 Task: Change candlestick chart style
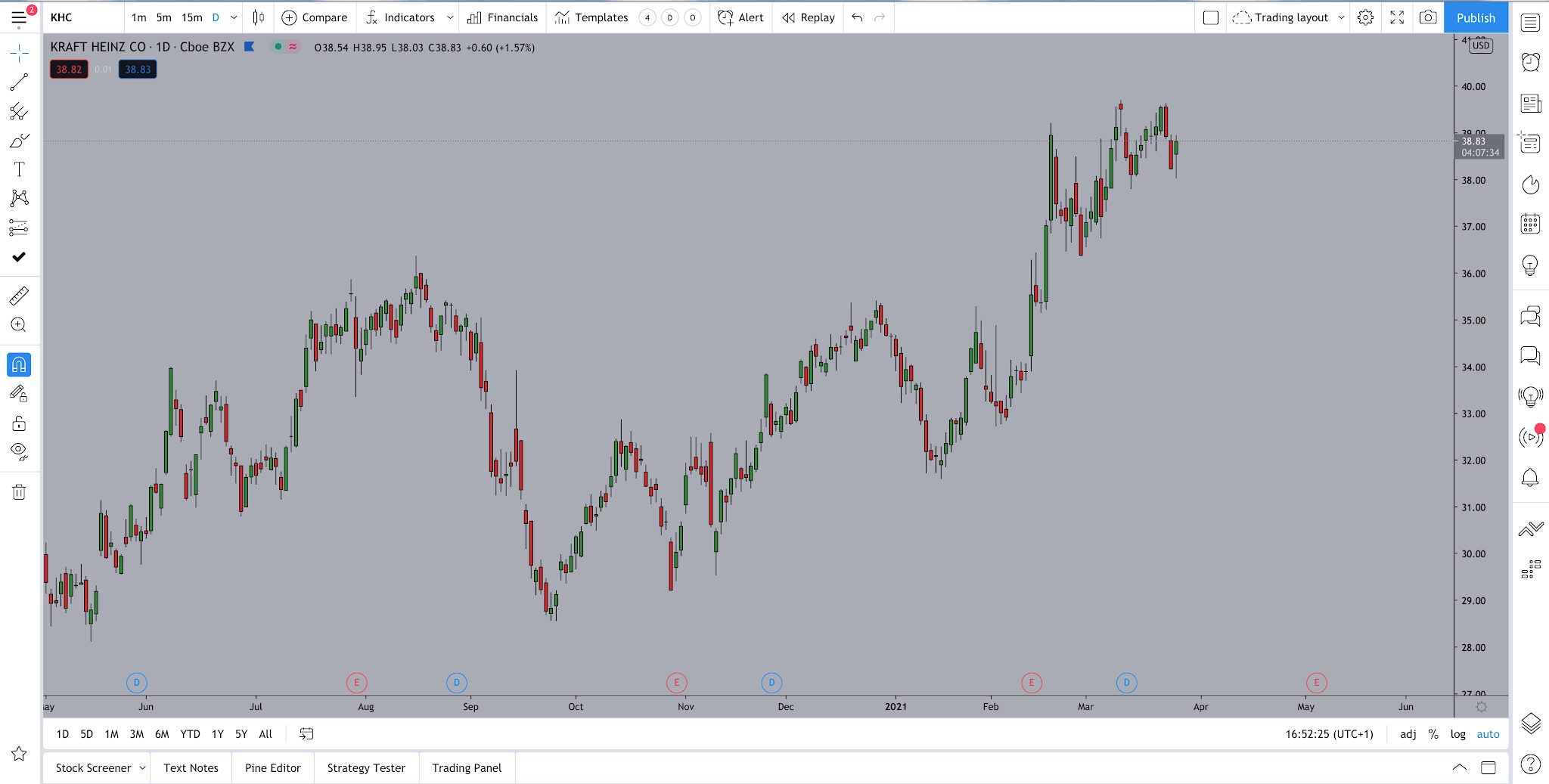259,17
